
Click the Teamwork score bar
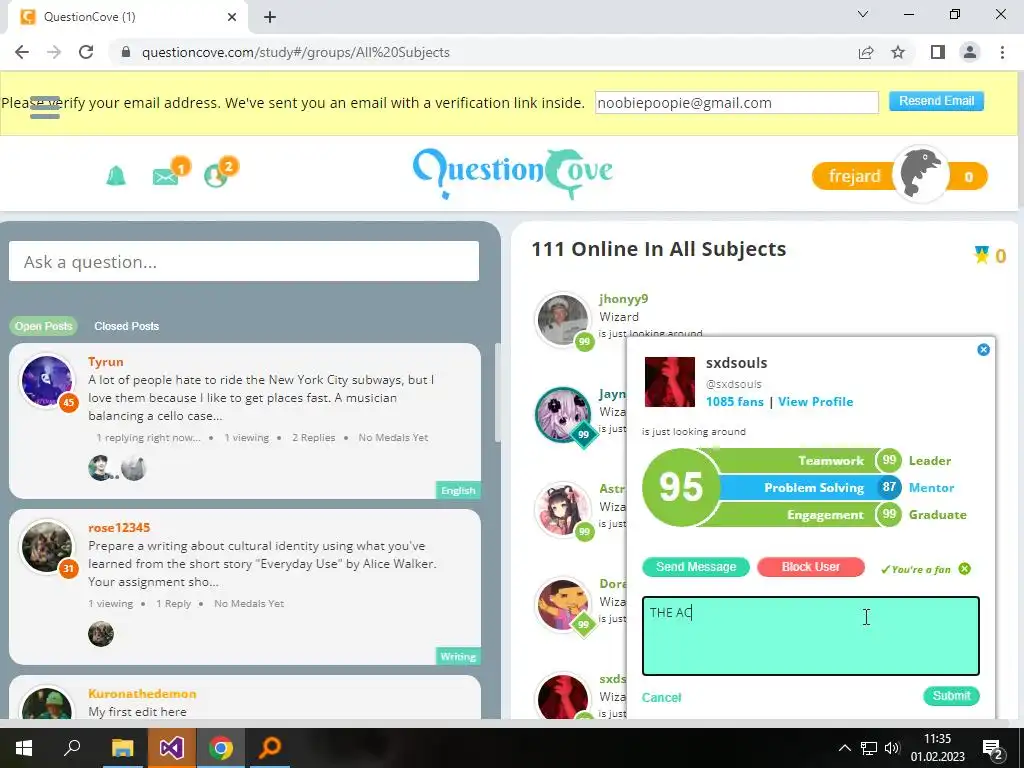[x=801, y=460]
